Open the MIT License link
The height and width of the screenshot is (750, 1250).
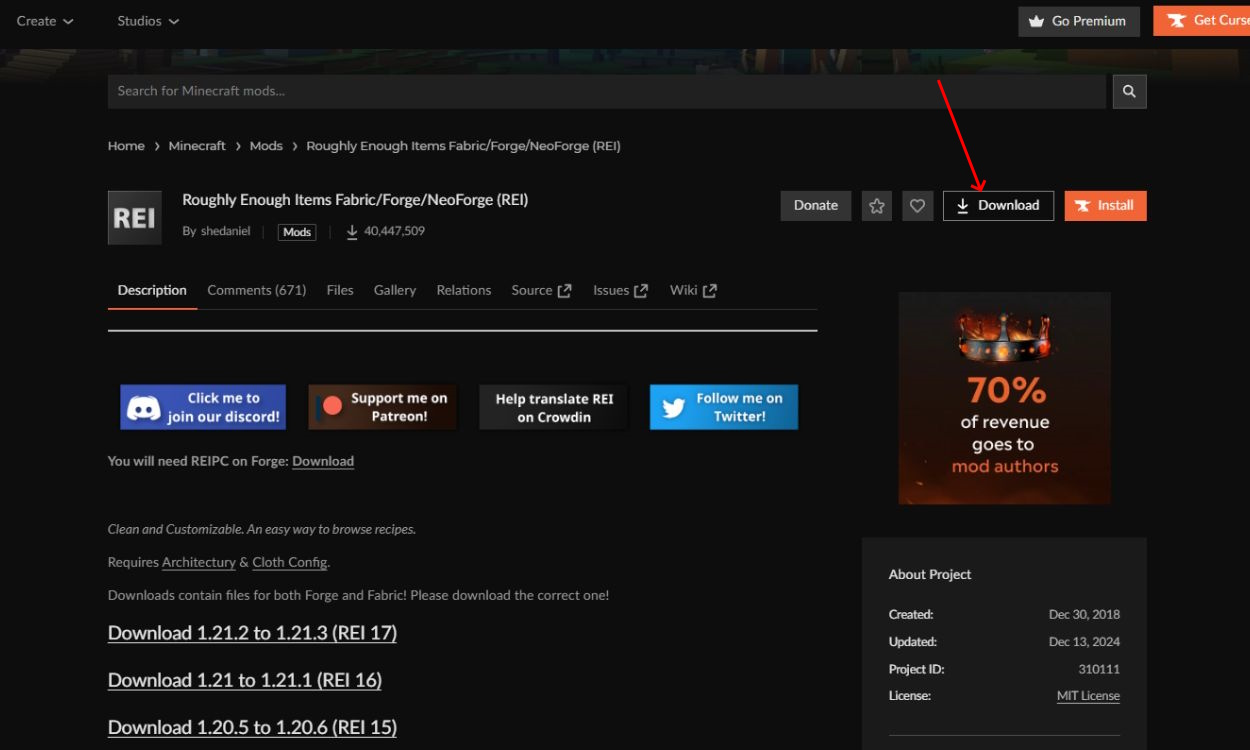coord(1088,695)
